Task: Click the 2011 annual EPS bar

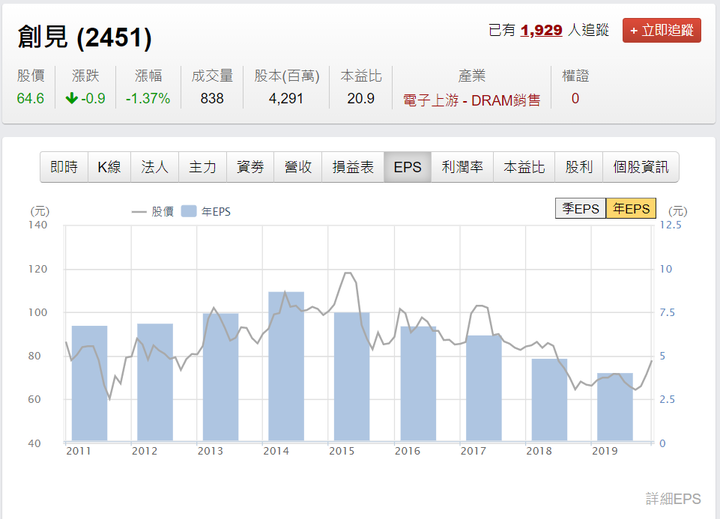Action: tap(90, 384)
